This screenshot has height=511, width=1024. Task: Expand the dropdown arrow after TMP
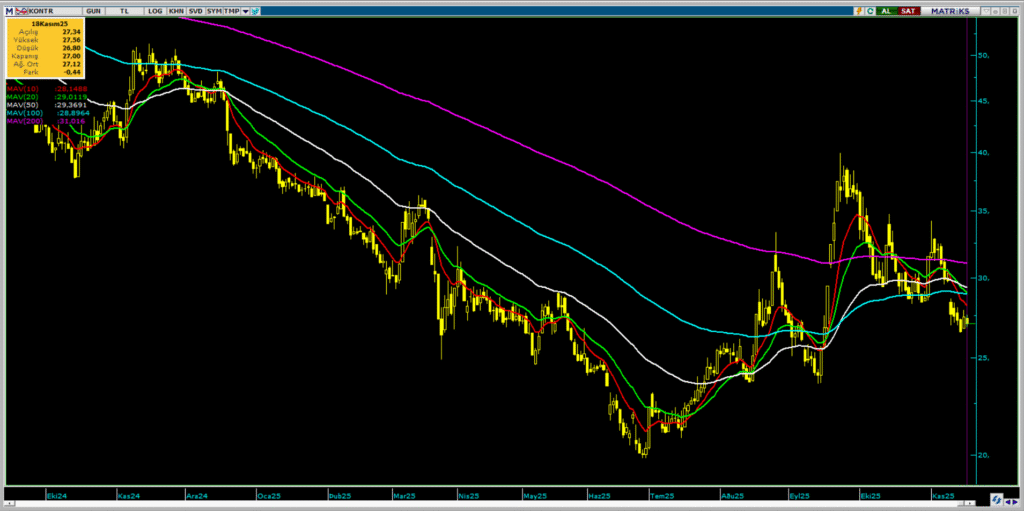point(245,10)
